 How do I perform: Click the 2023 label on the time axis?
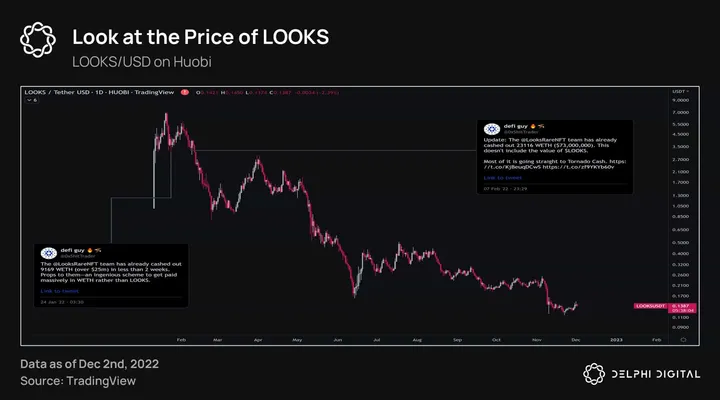pos(616,339)
